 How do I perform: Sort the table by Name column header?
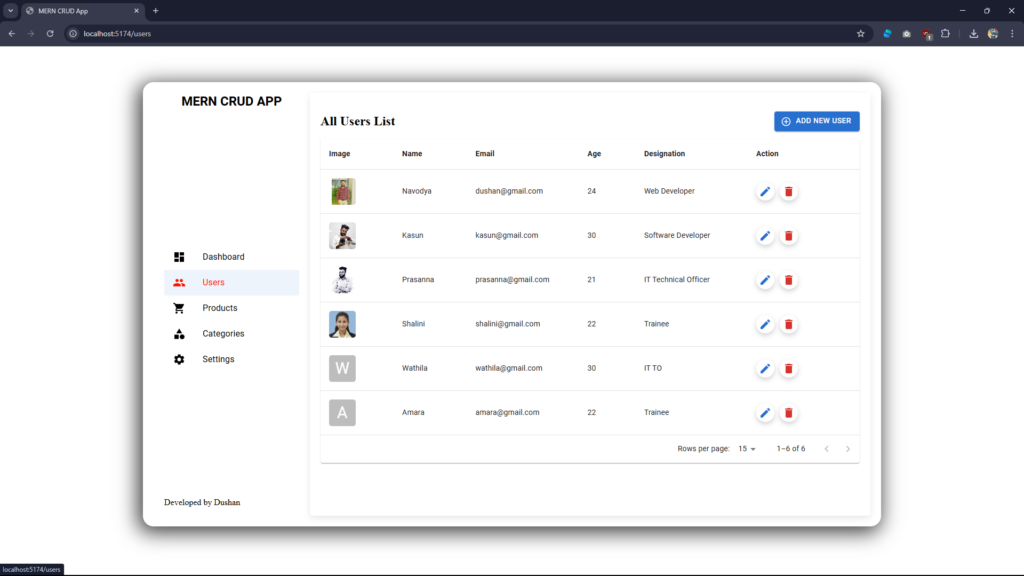412,154
